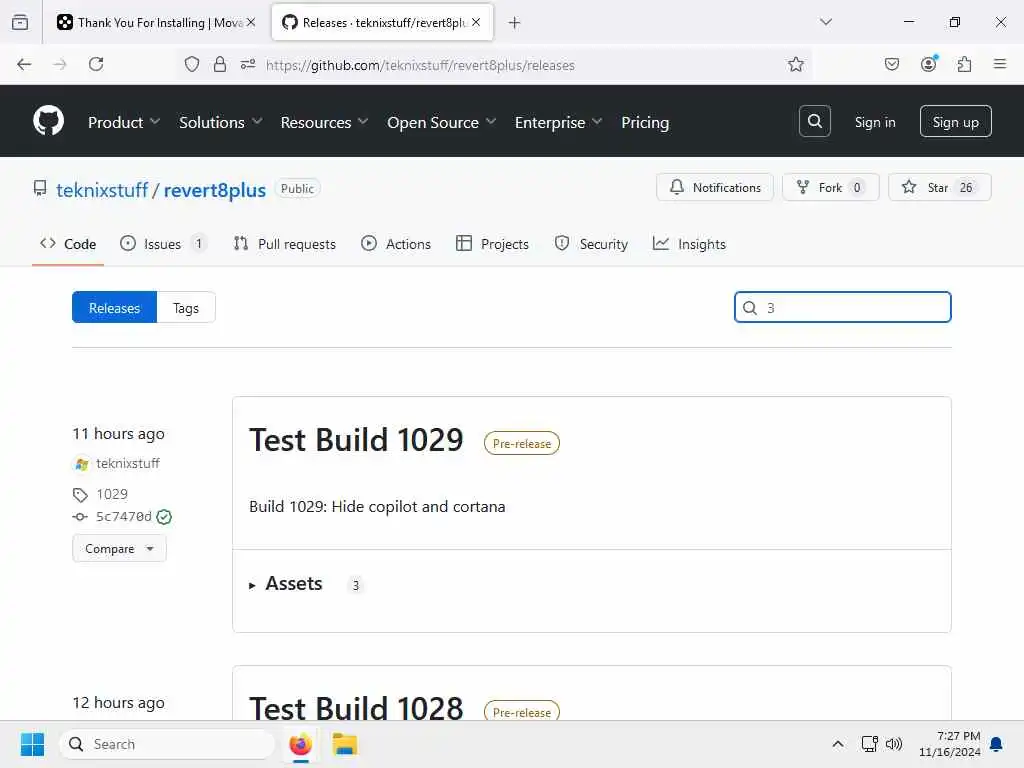Open a new browser tab
Screen dimensions: 1024x768
coord(515,22)
